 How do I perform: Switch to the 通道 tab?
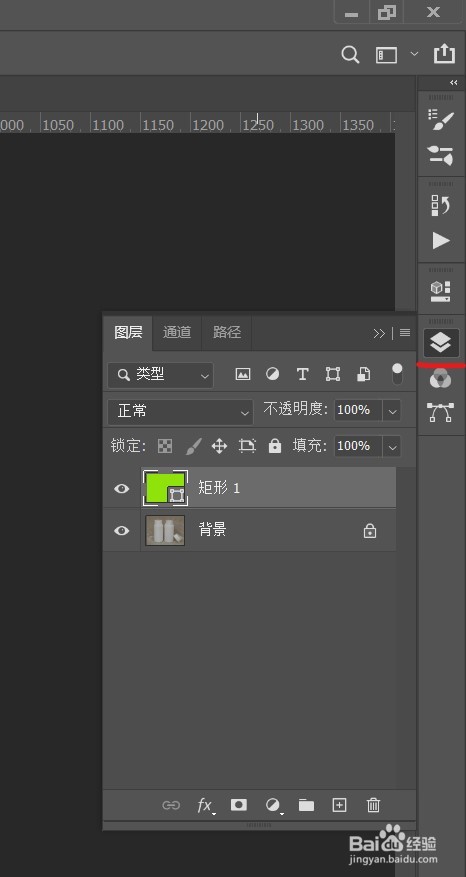tap(177, 332)
